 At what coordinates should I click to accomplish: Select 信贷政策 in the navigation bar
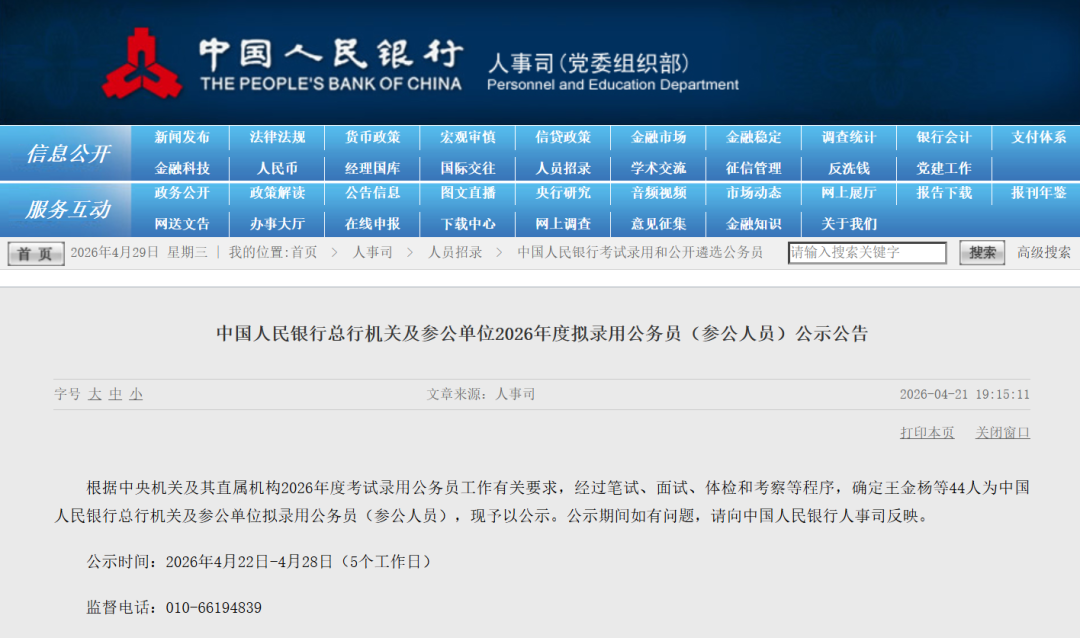pos(563,137)
